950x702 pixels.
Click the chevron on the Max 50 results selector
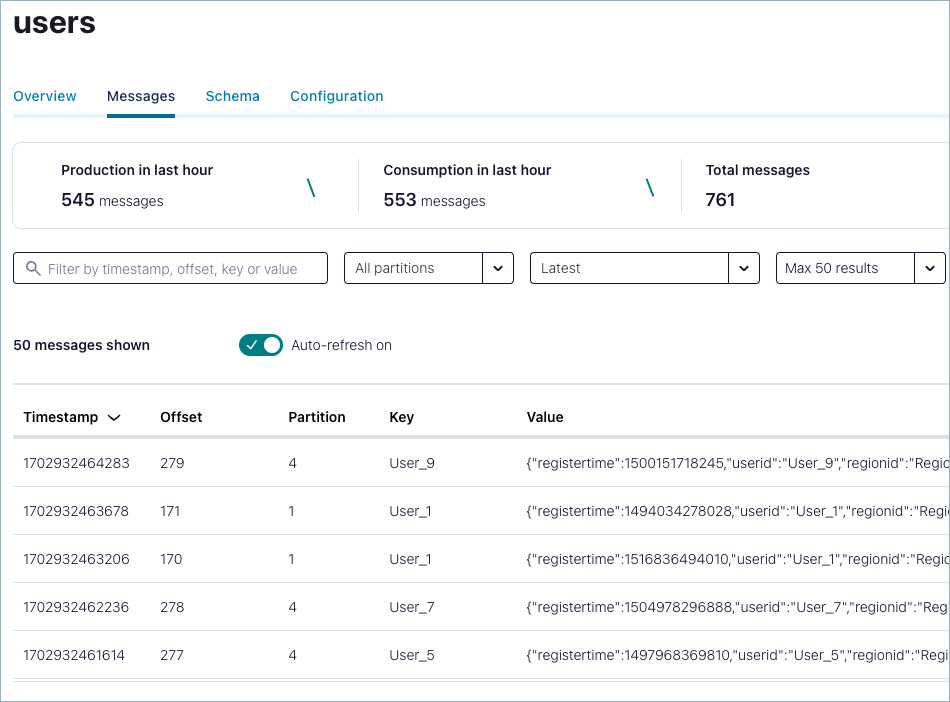click(x=929, y=268)
